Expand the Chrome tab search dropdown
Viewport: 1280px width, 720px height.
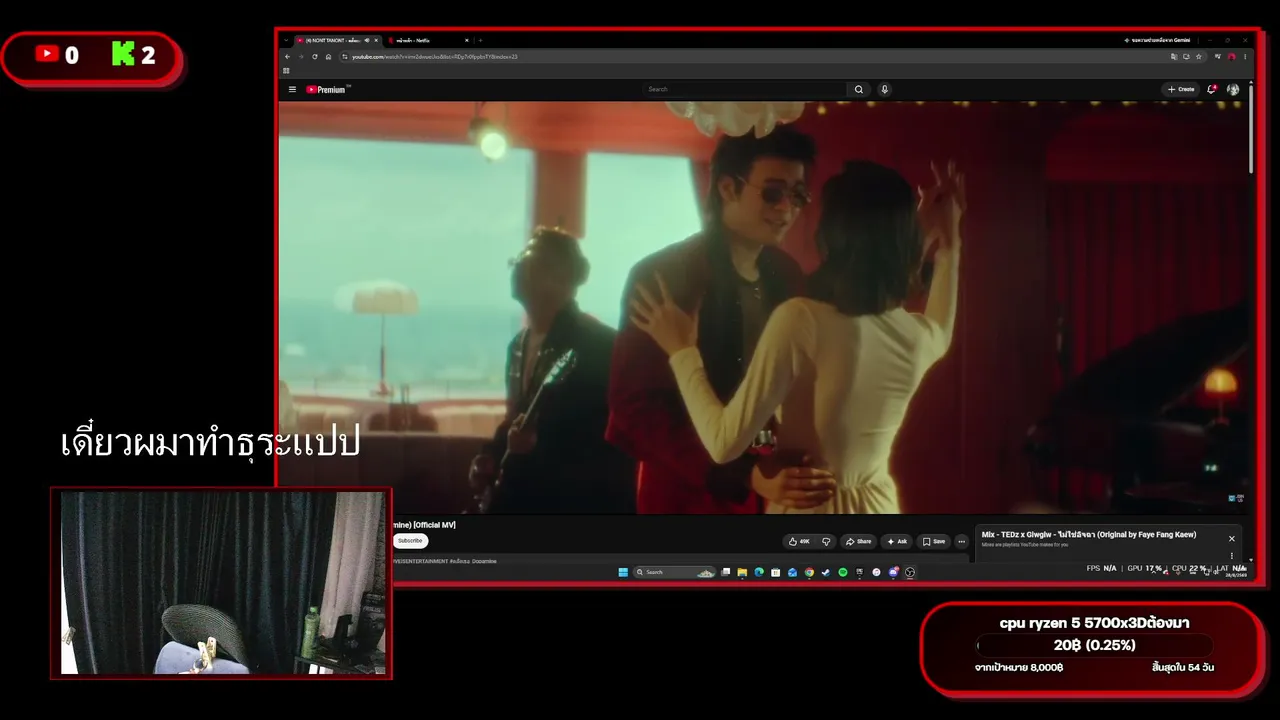point(286,40)
